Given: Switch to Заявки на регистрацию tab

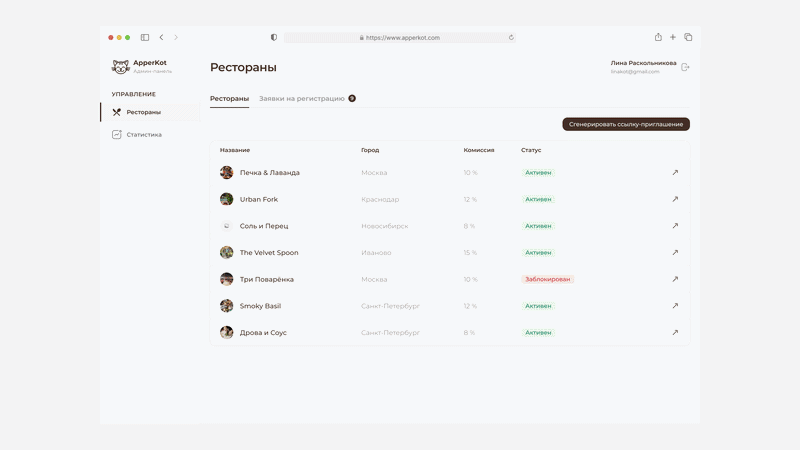Looking at the screenshot, I should coord(307,98).
